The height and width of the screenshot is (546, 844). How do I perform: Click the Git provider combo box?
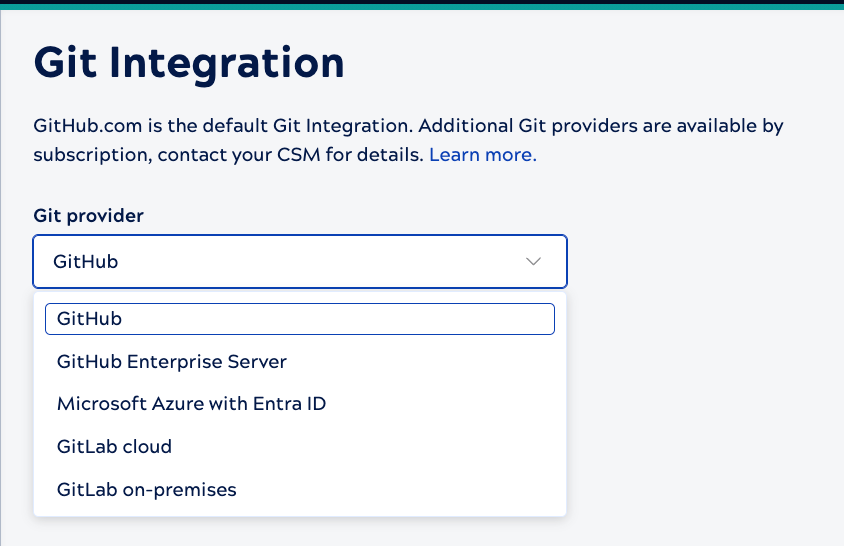click(x=300, y=262)
